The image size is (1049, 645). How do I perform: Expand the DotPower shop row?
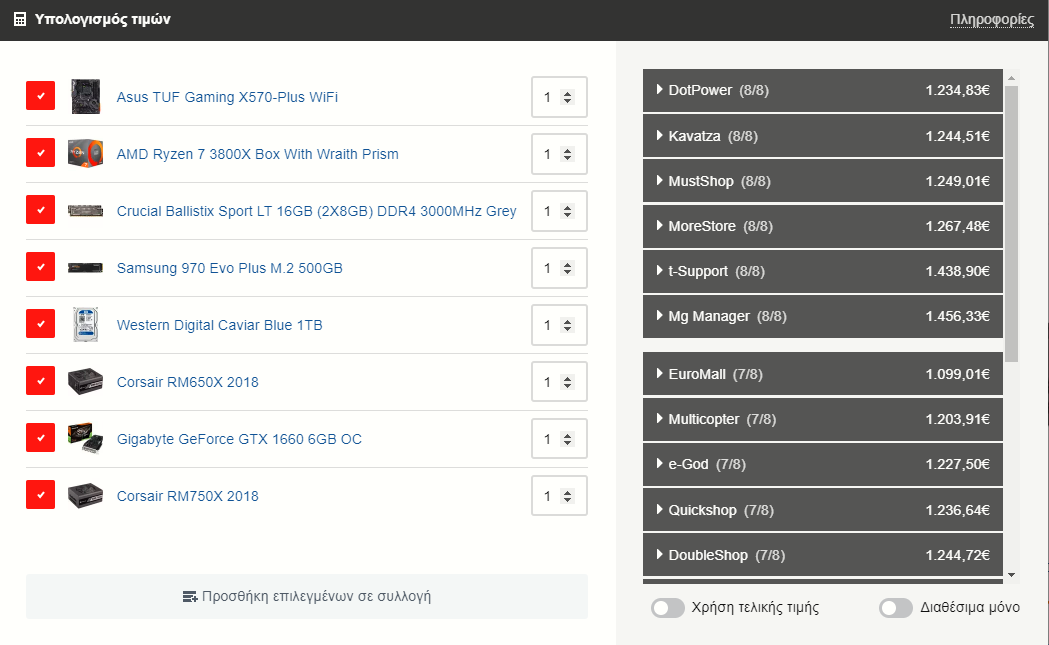[823, 90]
